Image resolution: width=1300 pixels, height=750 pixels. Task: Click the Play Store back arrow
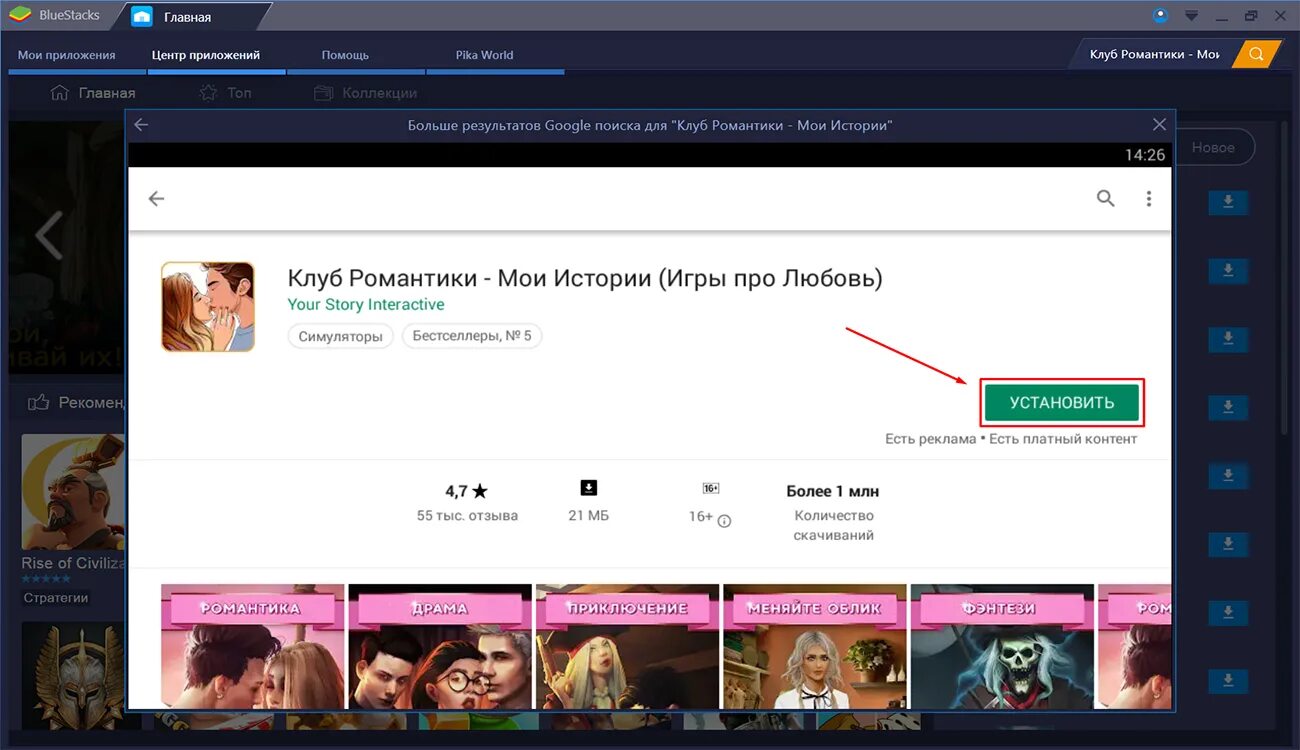(x=156, y=199)
